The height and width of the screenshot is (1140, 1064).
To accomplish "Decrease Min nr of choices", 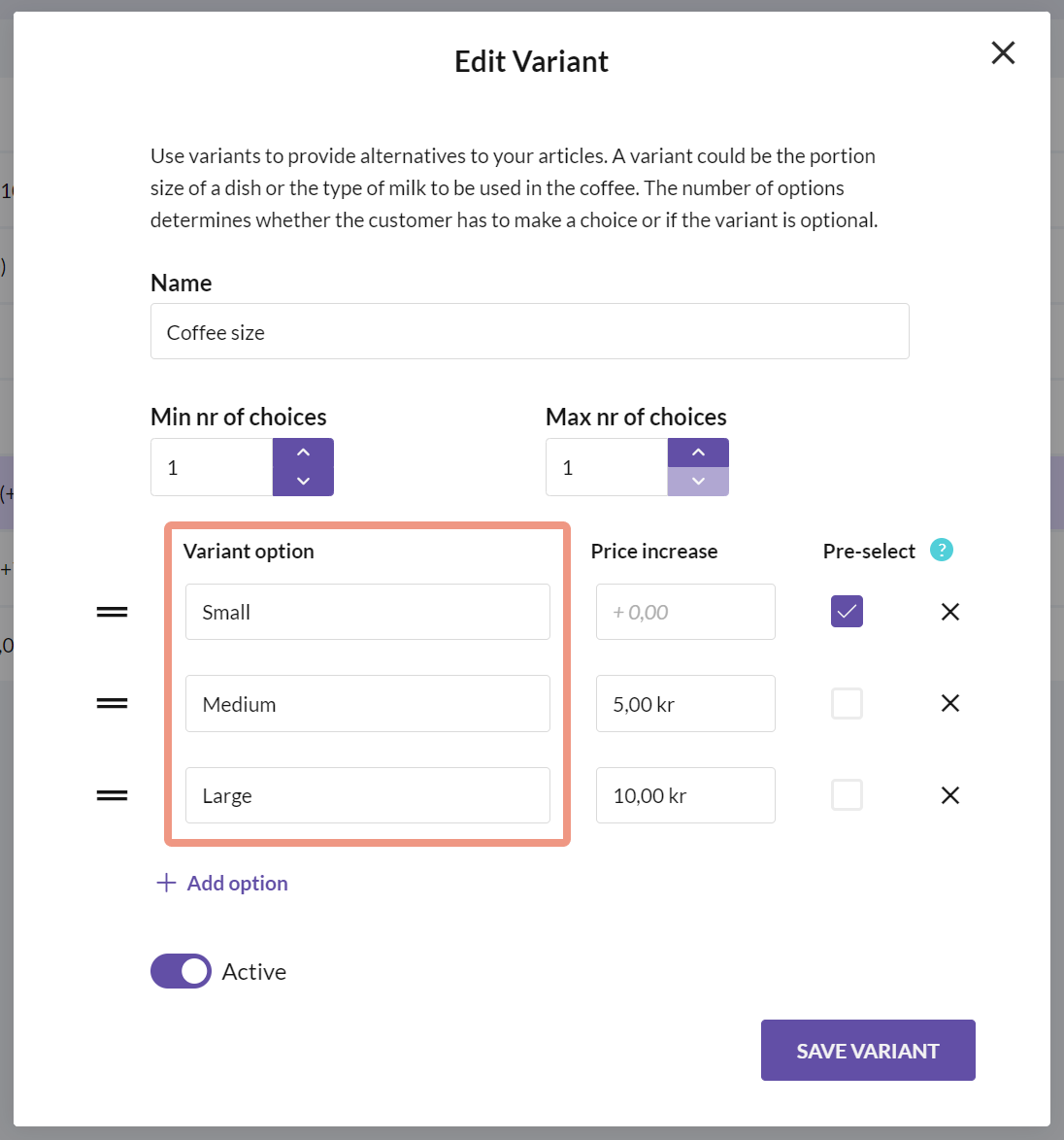I will tap(303, 482).
